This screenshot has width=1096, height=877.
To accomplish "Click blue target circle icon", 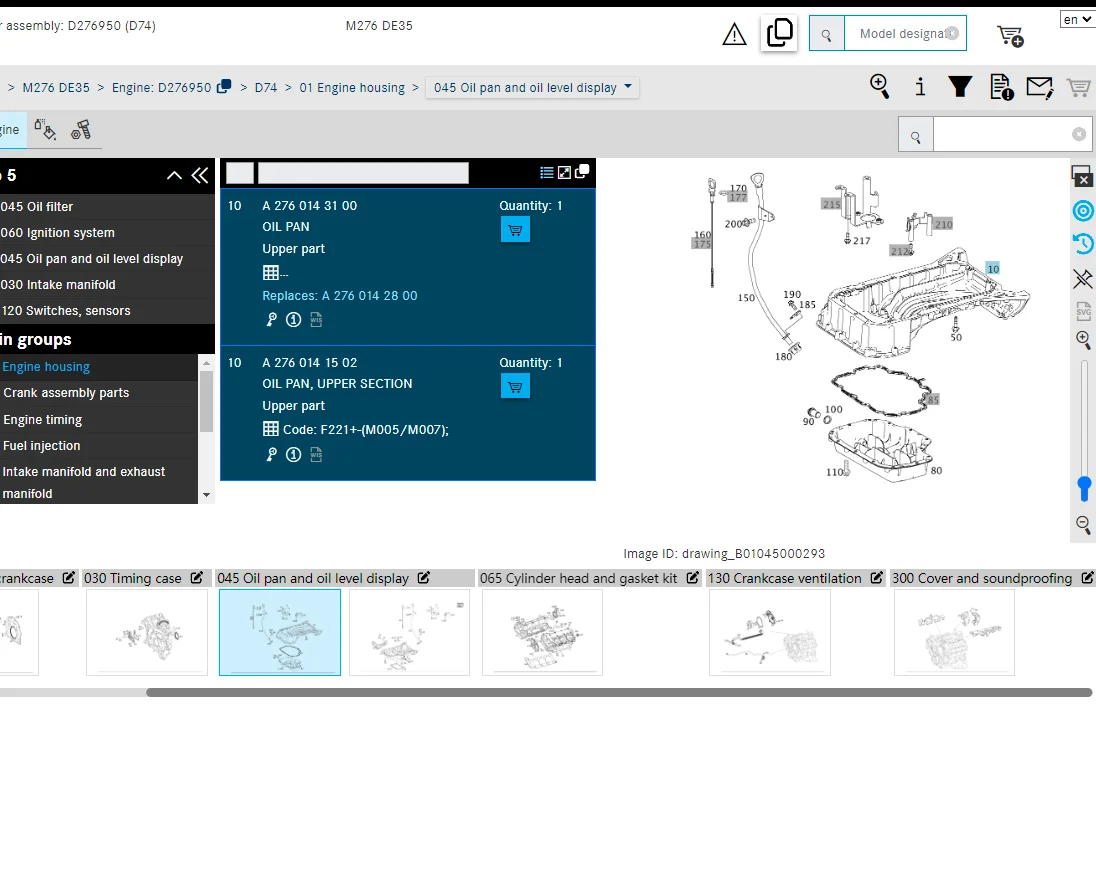I will point(1083,210).
